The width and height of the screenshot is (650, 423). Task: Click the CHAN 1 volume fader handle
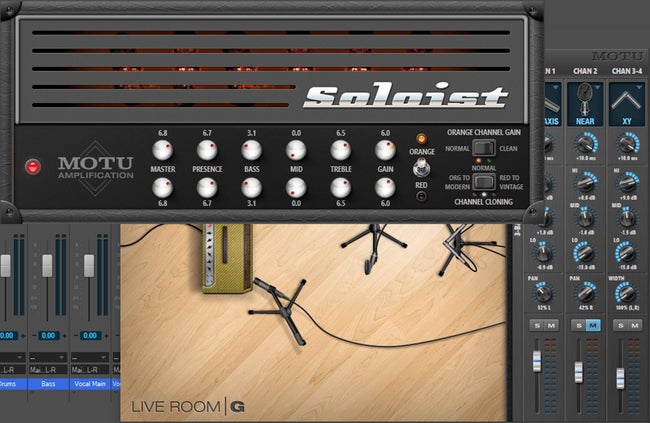tap(537, 361)
